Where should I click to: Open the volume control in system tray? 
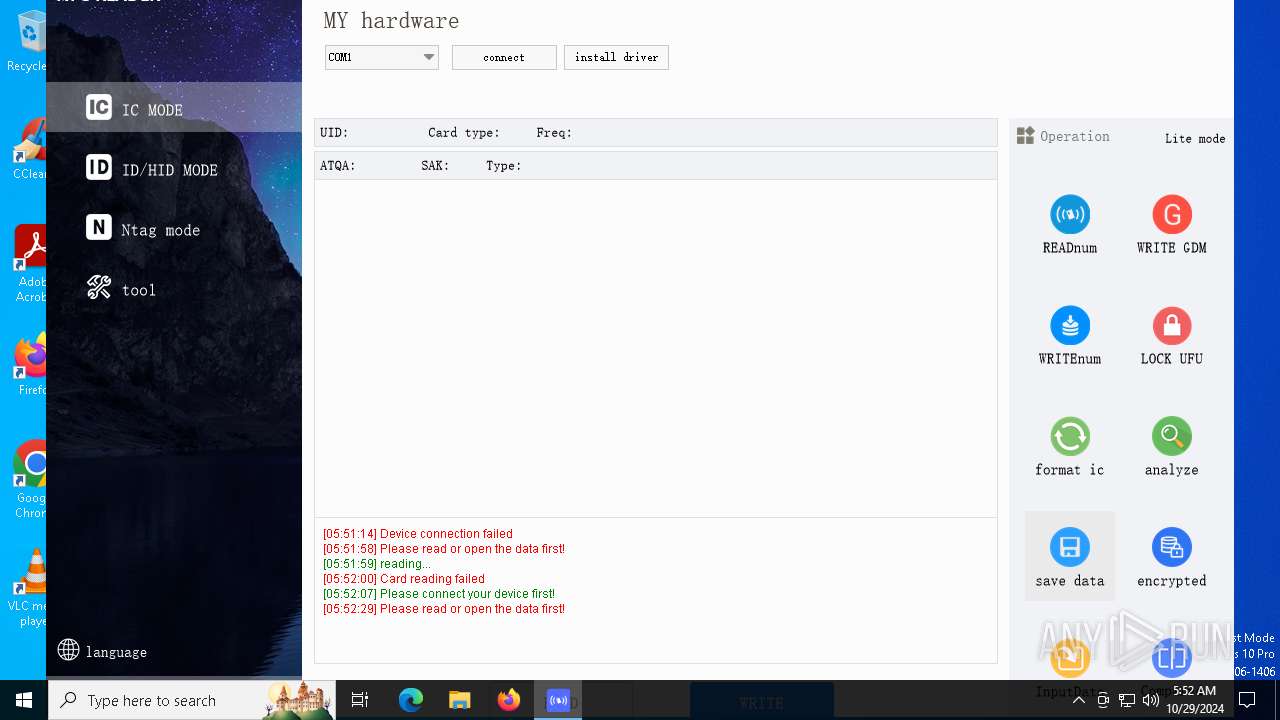tap(1151, 700)
